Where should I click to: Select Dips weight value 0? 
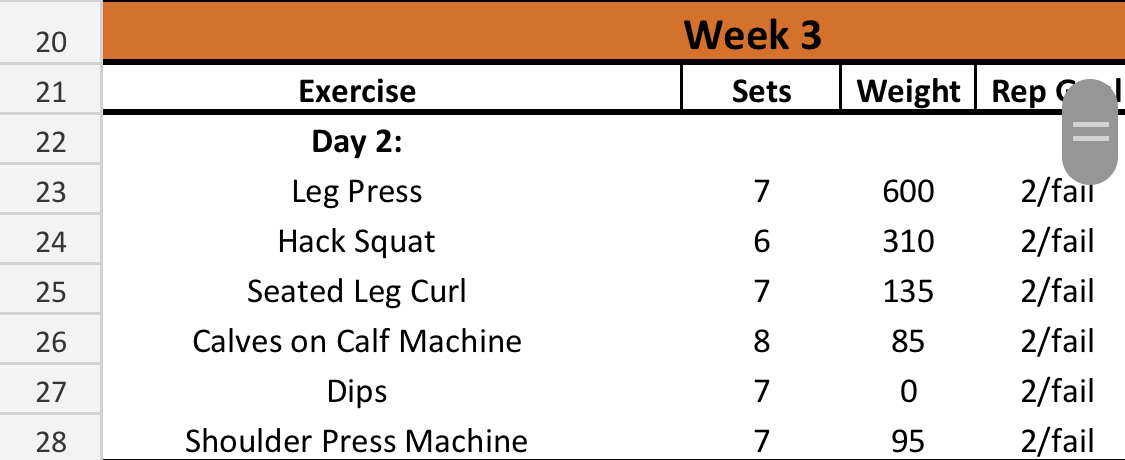pos(908,390)
